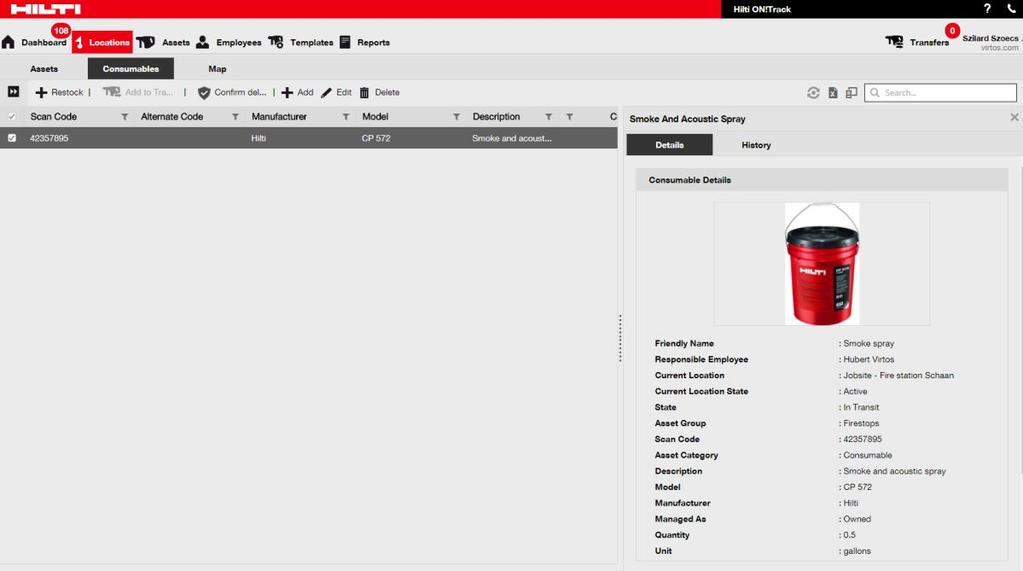
Task: Uncheck the row 42357895 checkbox
Action: (x=12, y=138)
